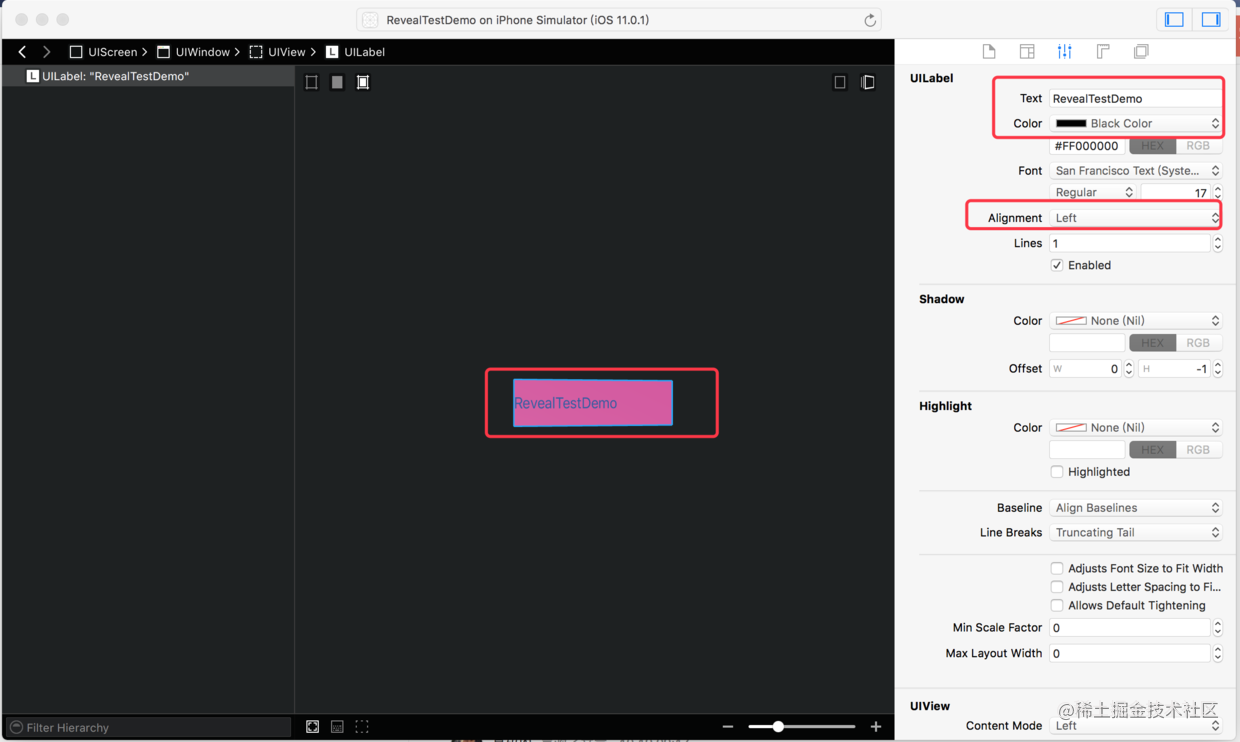Click the font size 17 stepper
This screenshot has height=742, width=1240.
(x=1217, y=192)
